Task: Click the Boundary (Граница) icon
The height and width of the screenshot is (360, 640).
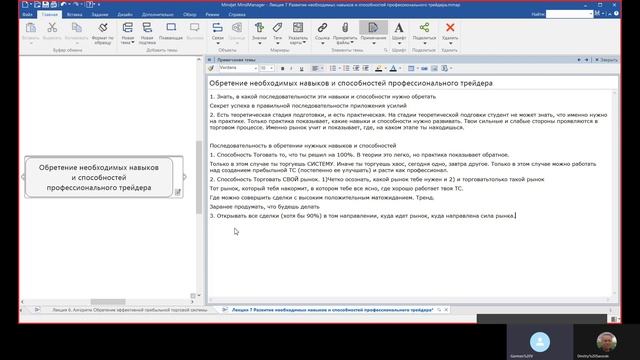Action: 237,28
